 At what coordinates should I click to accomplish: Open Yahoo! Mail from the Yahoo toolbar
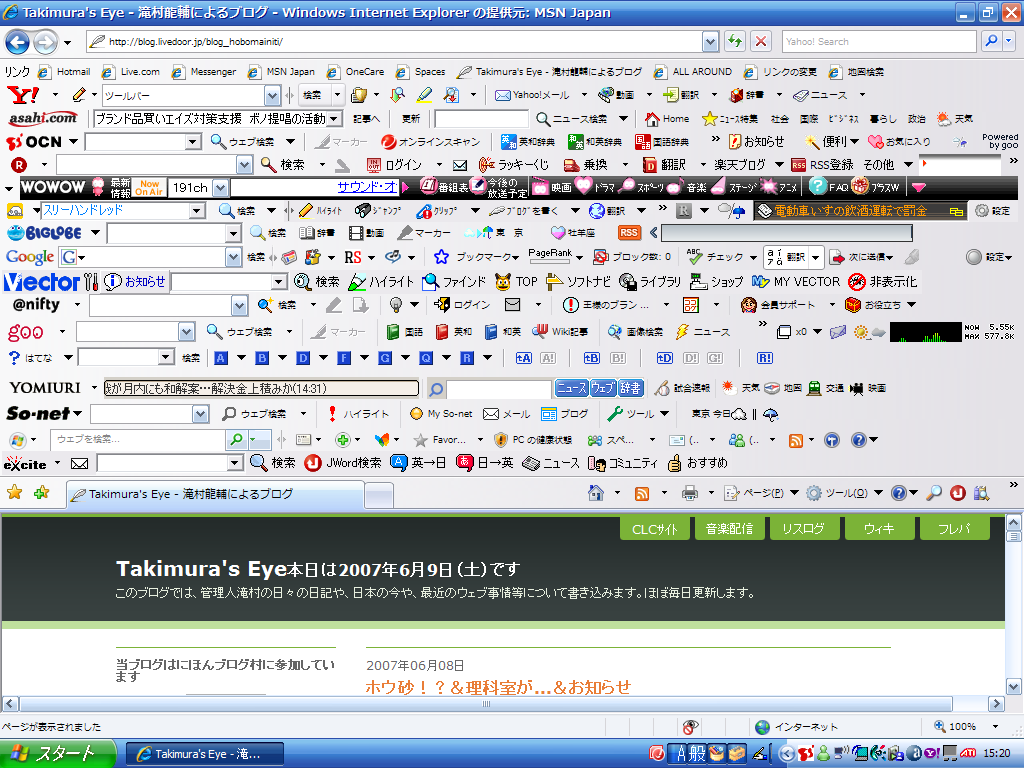(532, 95)
